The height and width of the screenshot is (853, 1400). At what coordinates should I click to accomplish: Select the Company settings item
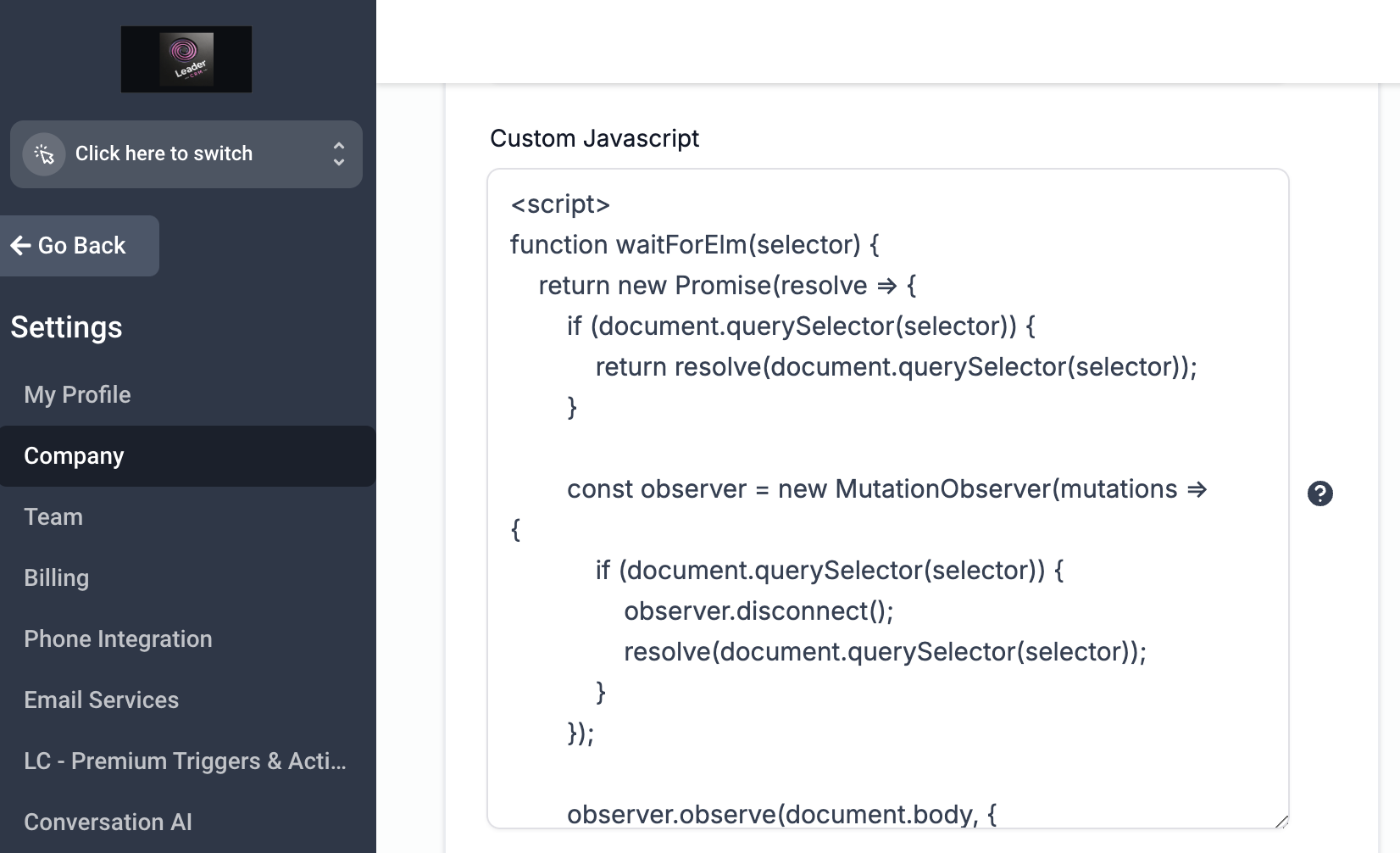(x=74, y=456)
